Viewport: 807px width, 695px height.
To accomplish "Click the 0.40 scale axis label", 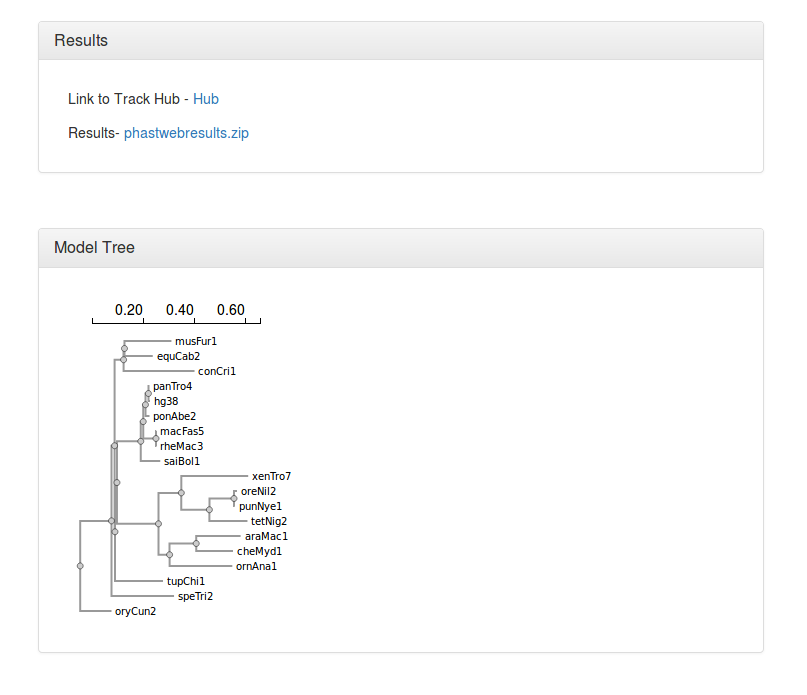I will (180, 310).
